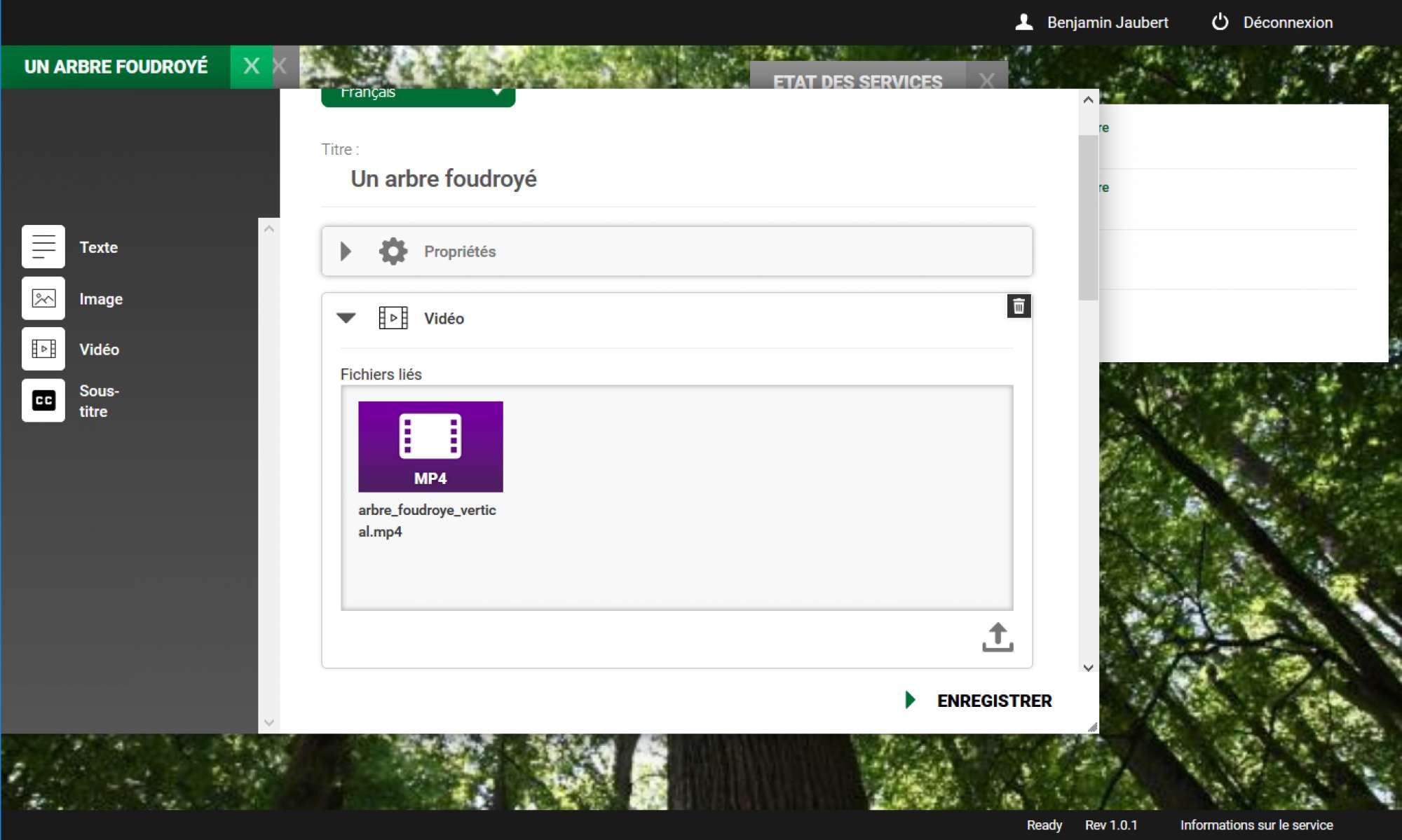Image resolution: width=1402 pixels, height=840 pixels.
Task: Add a Texte block from sidebar
Action: pos(43,247)
